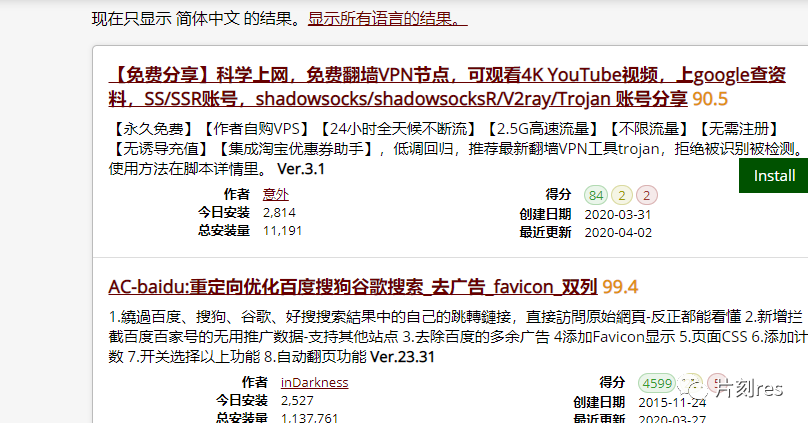808x423 pixels.
Task: Click the 作者 label next to inDarkness
Action: tap(255, 382)
